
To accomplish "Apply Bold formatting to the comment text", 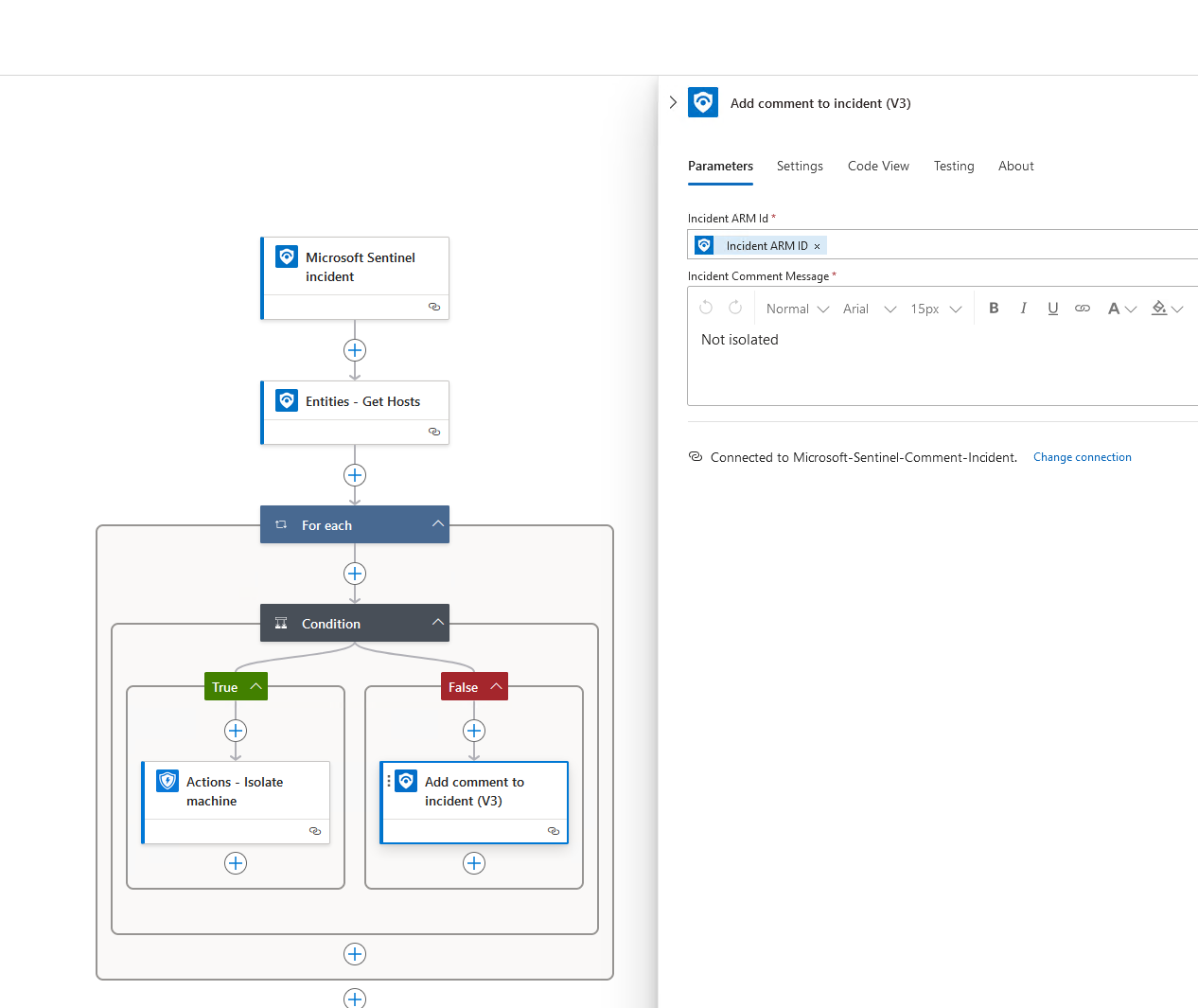I will click(x=994, y=308).
